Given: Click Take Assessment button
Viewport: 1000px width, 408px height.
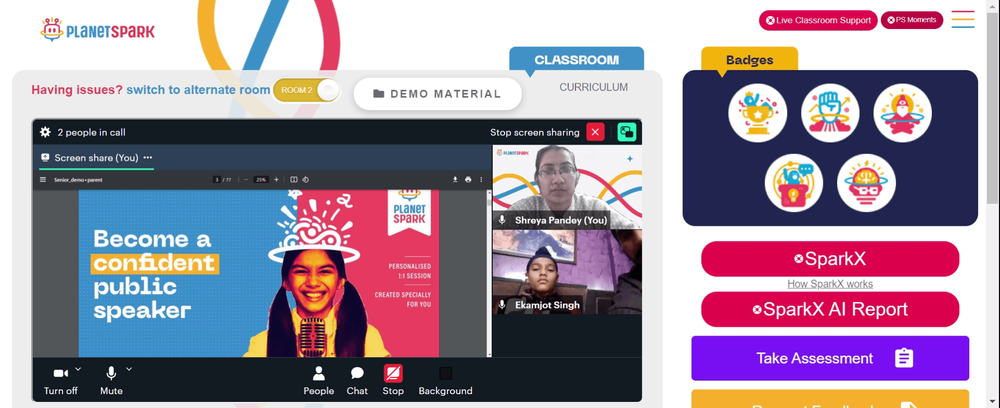Looking at the screenshot, I should [830, 358].
